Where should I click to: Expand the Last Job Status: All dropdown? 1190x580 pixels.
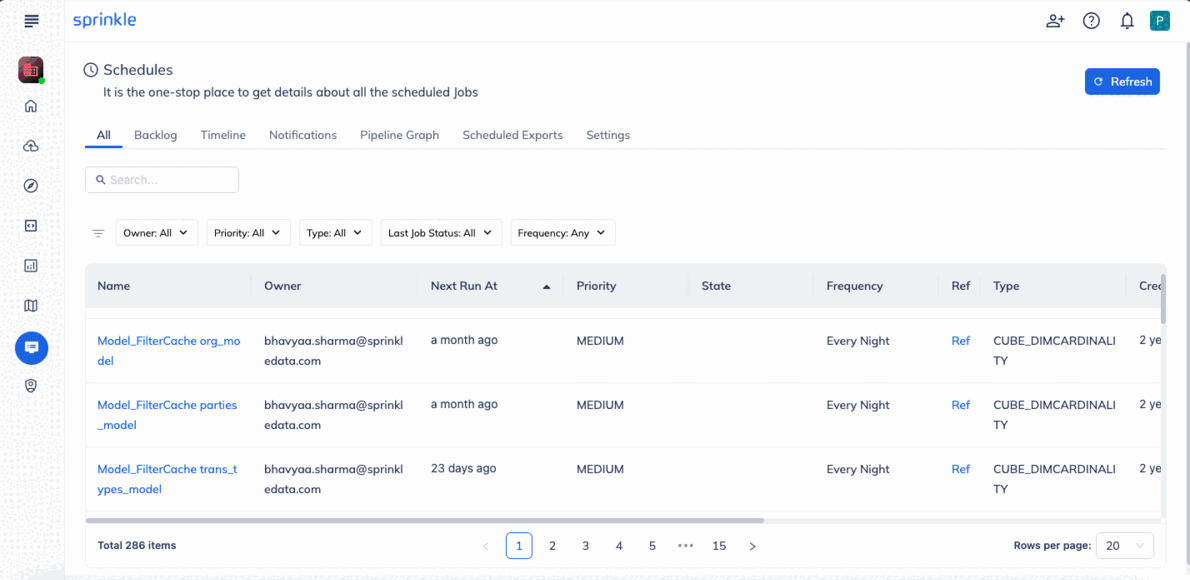coord(441,233)
